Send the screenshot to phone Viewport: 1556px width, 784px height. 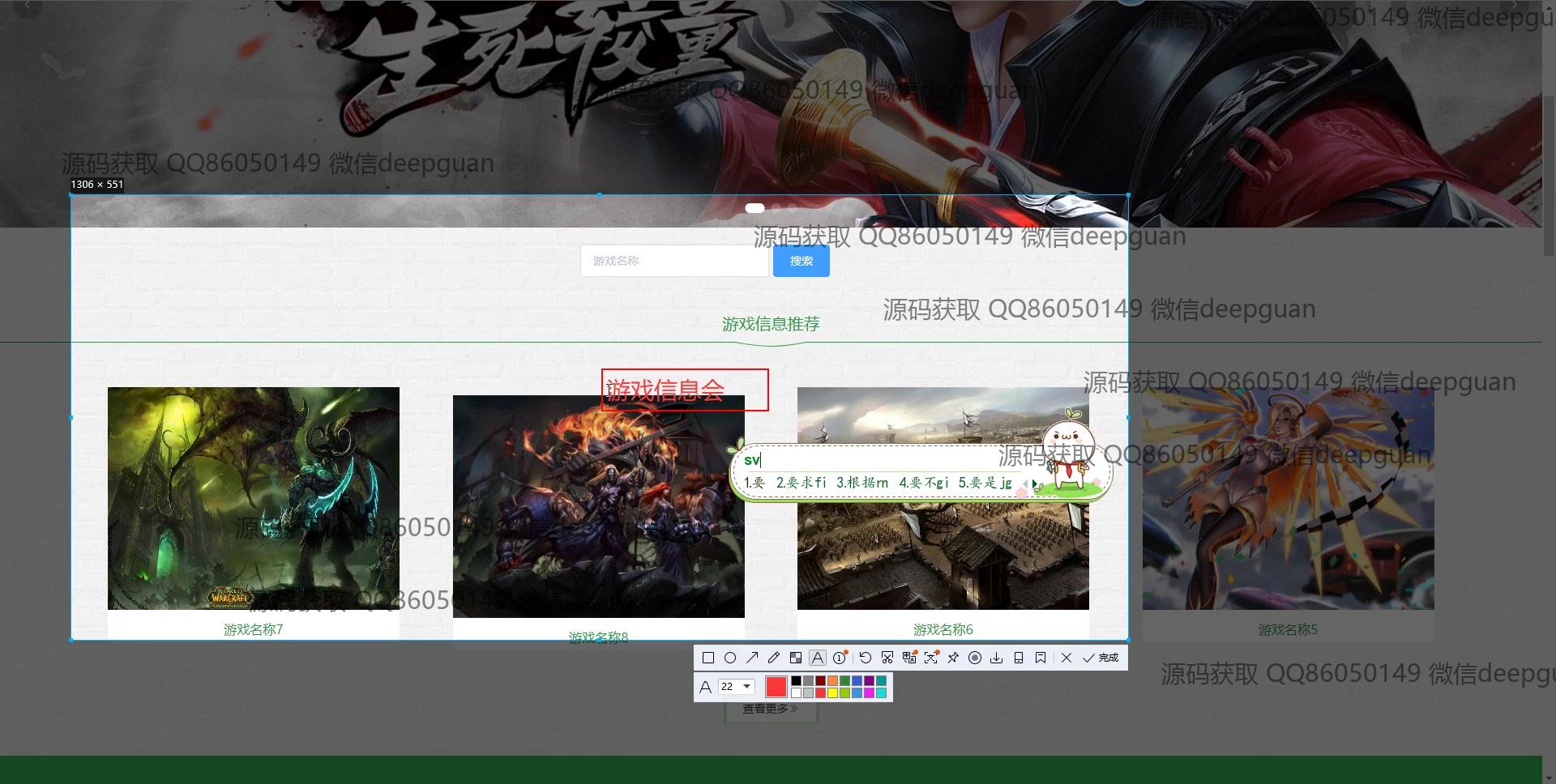(x=1019, y=658)
